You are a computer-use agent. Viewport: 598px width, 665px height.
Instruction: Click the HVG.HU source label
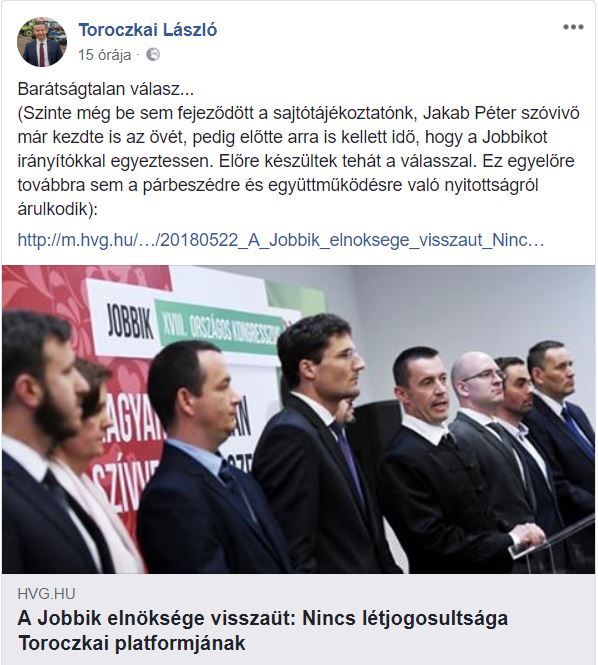coord(46,594)
